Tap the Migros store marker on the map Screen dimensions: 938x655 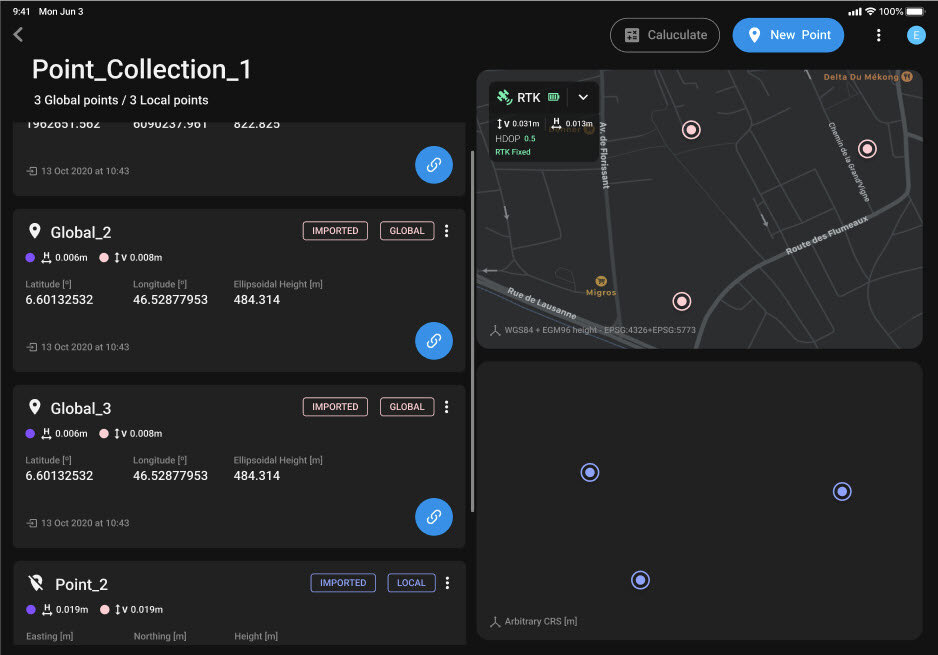[600, 281]
